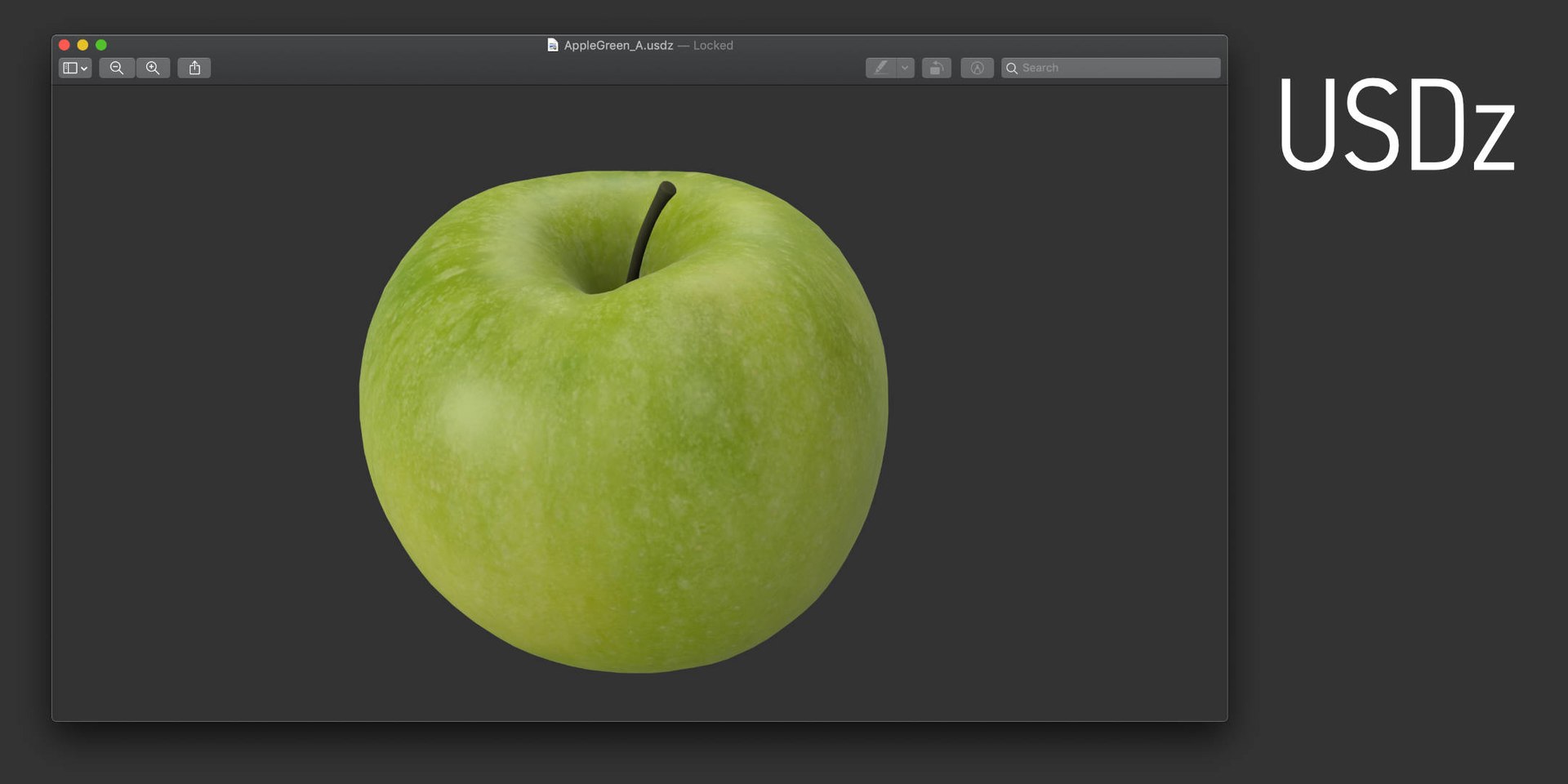Focus the Search field
Screen dimensions: 1568x784
(1111, 68)
